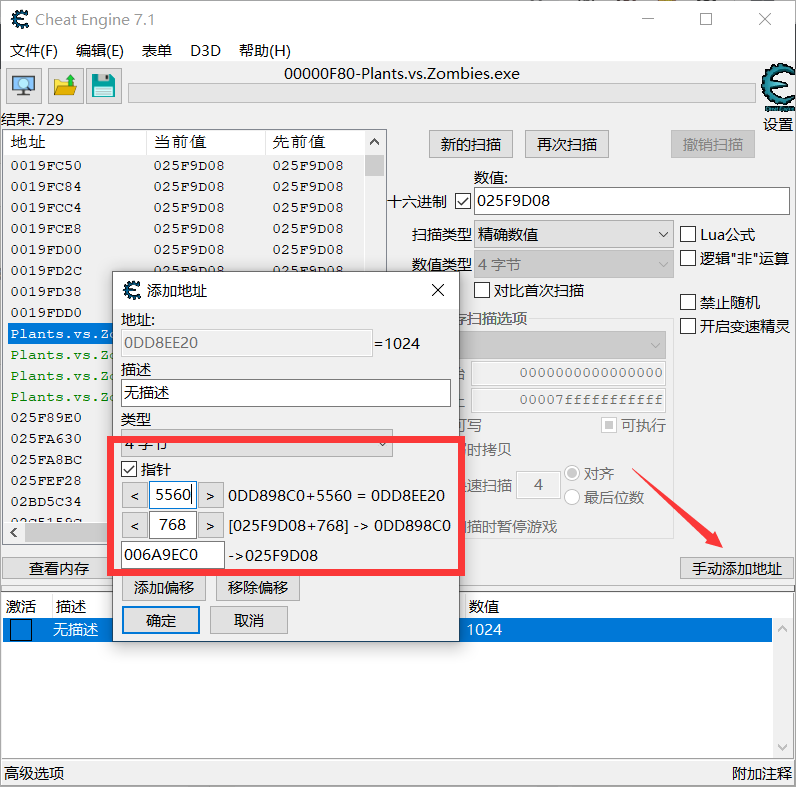Image resolution: width=796 pixels, height=787 pixels.
Task: Click 附加注释 at the bottom right
Action: (x=761, y=773)
